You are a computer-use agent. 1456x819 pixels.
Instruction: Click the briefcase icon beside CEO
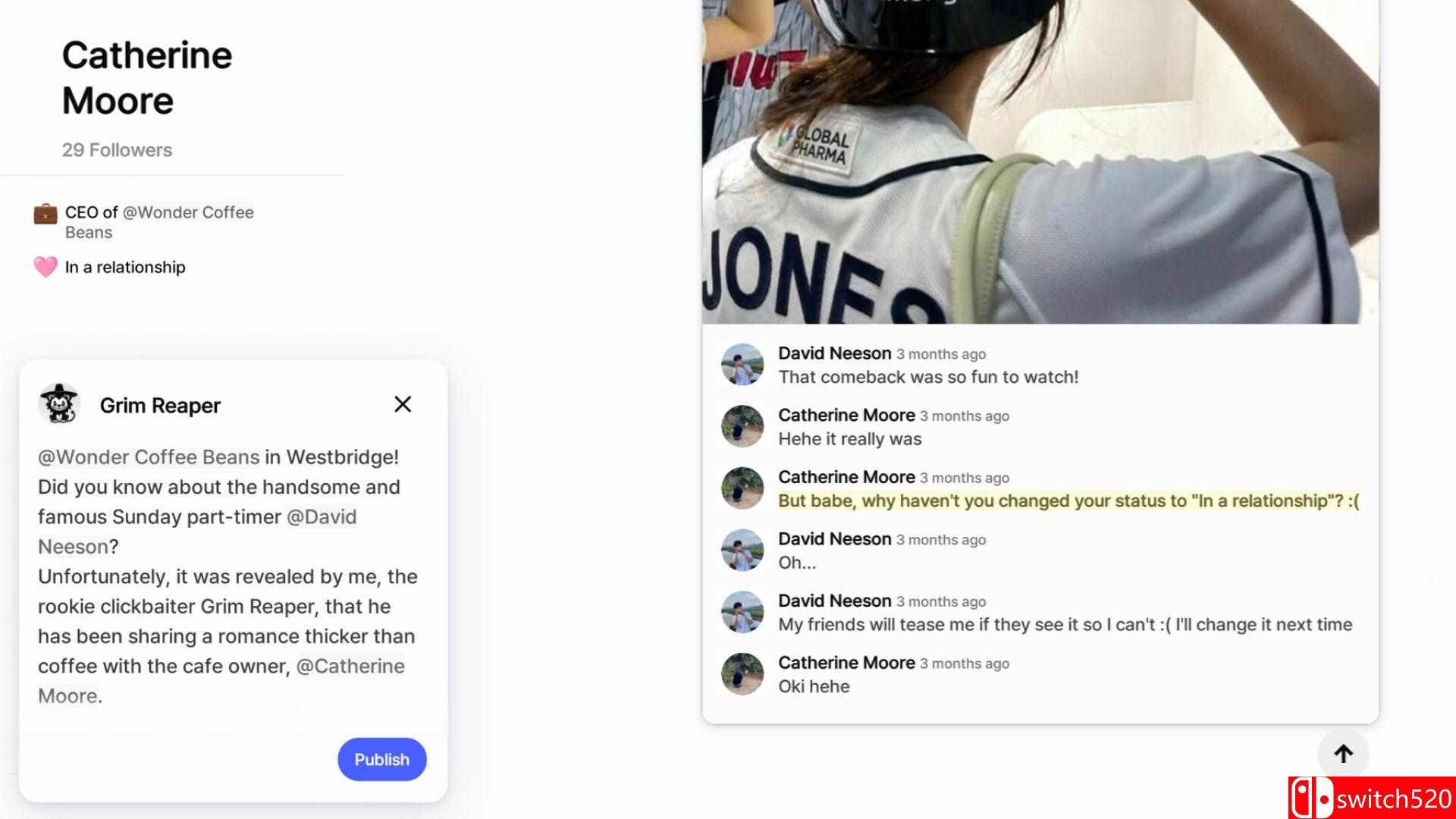pyautogui.click(x=45, y=214)
